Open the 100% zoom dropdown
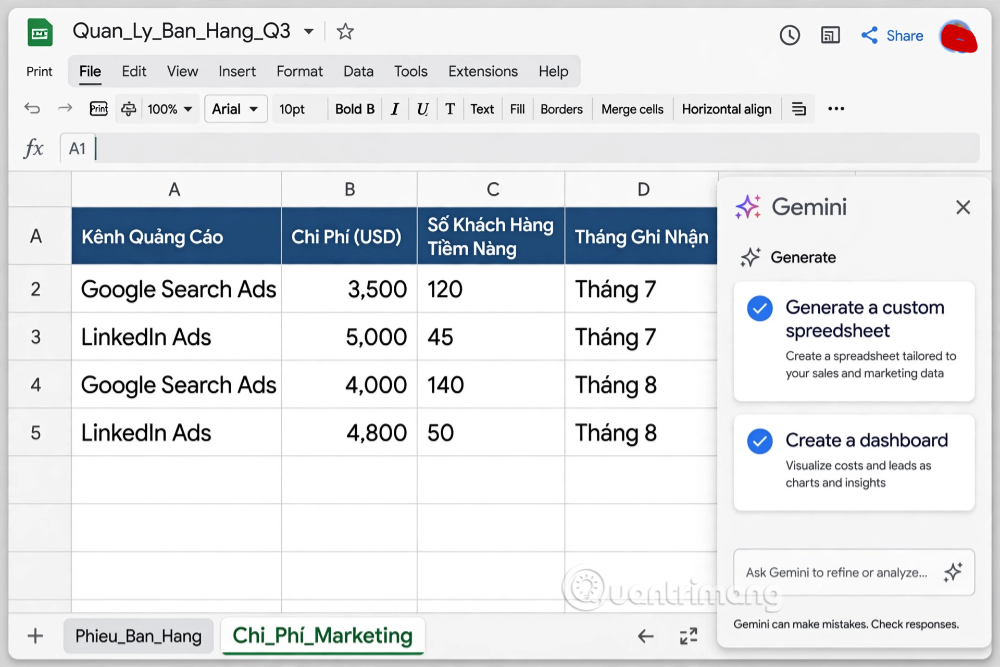Screen dimensions: 1000x667 tap(170, 109)
